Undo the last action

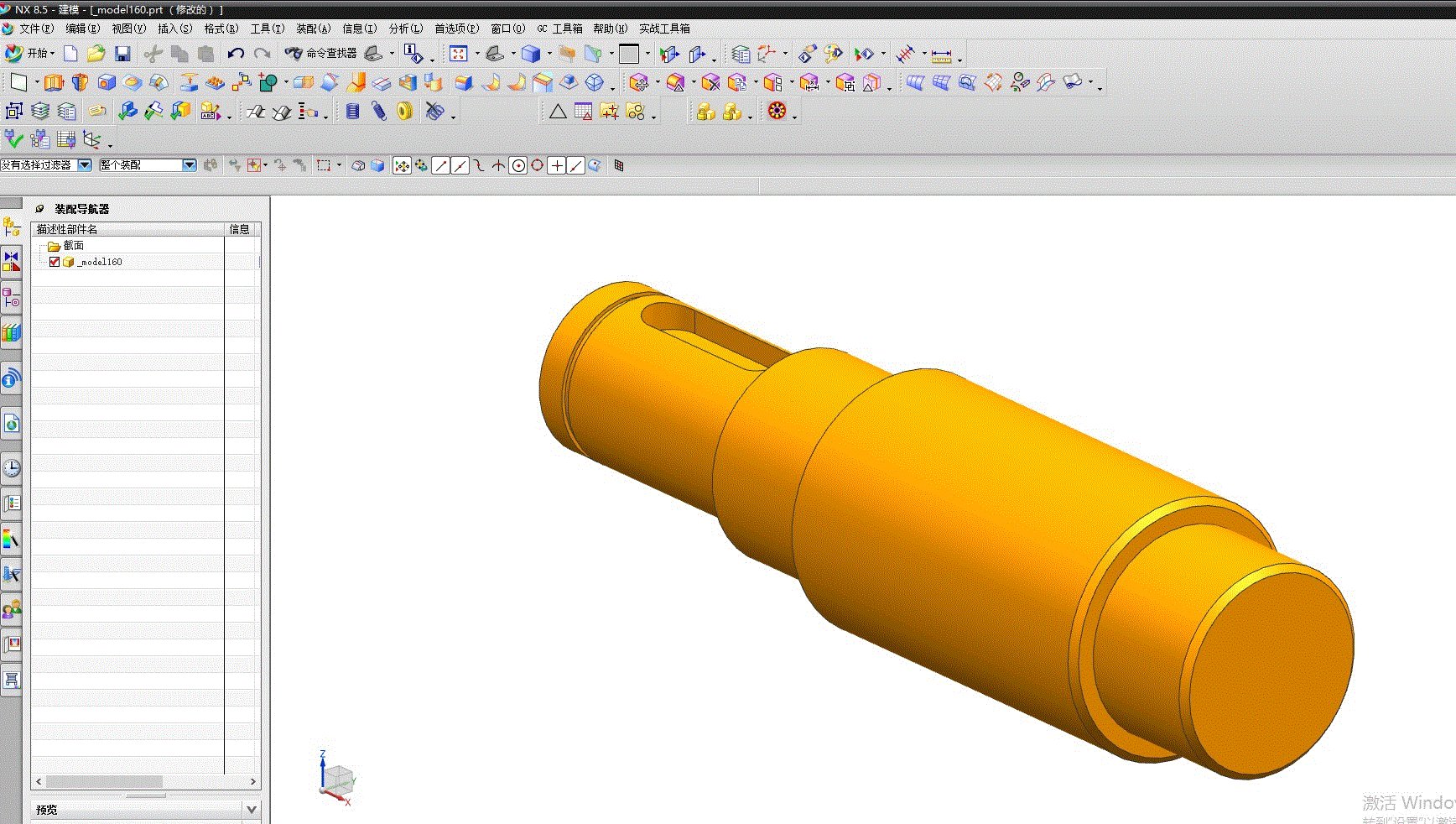(236, 54)
